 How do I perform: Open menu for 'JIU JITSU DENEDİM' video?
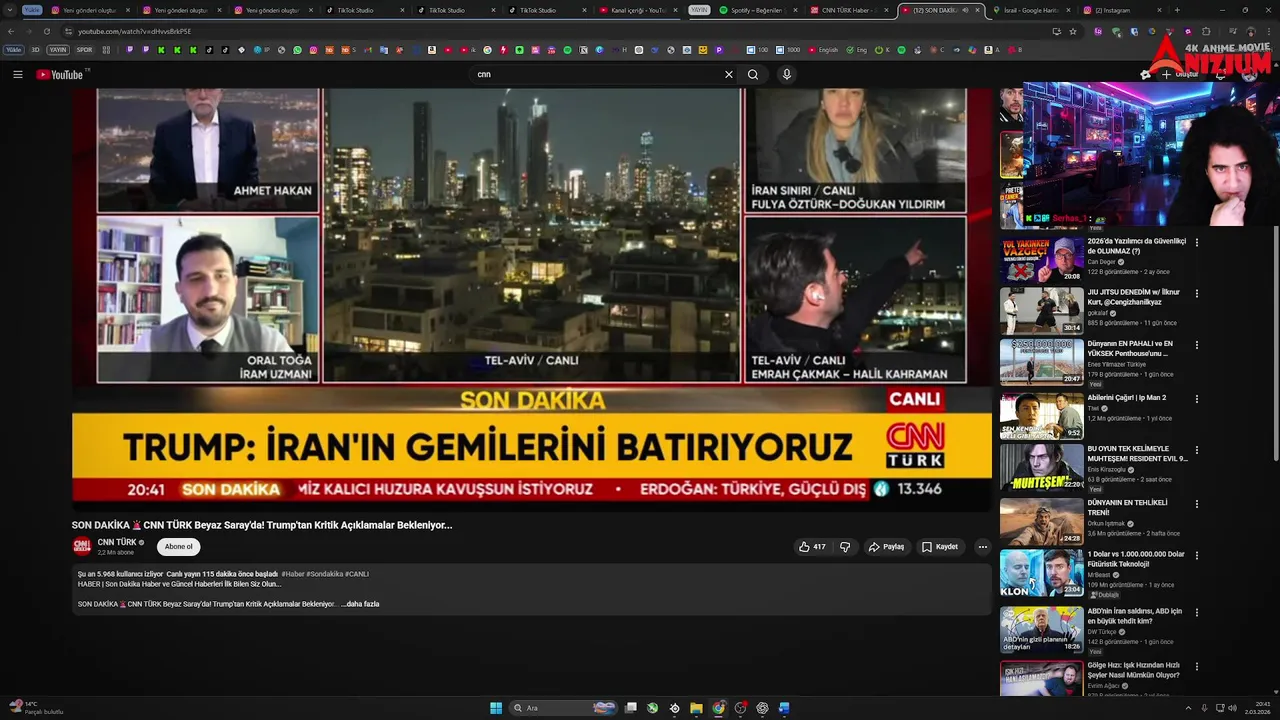[1196, 293]
